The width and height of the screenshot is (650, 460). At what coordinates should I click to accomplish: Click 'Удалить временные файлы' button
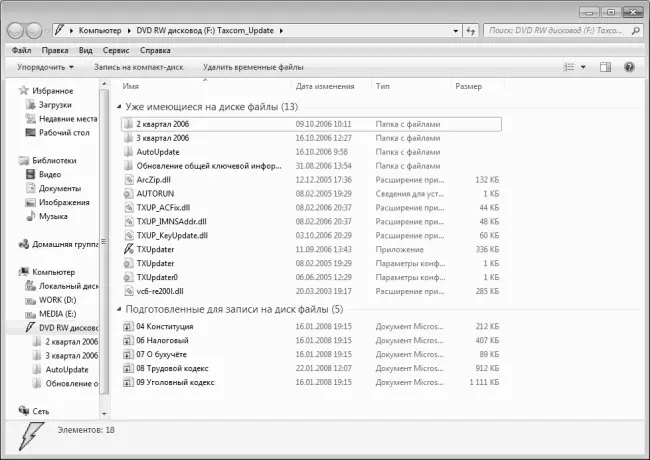253,67
